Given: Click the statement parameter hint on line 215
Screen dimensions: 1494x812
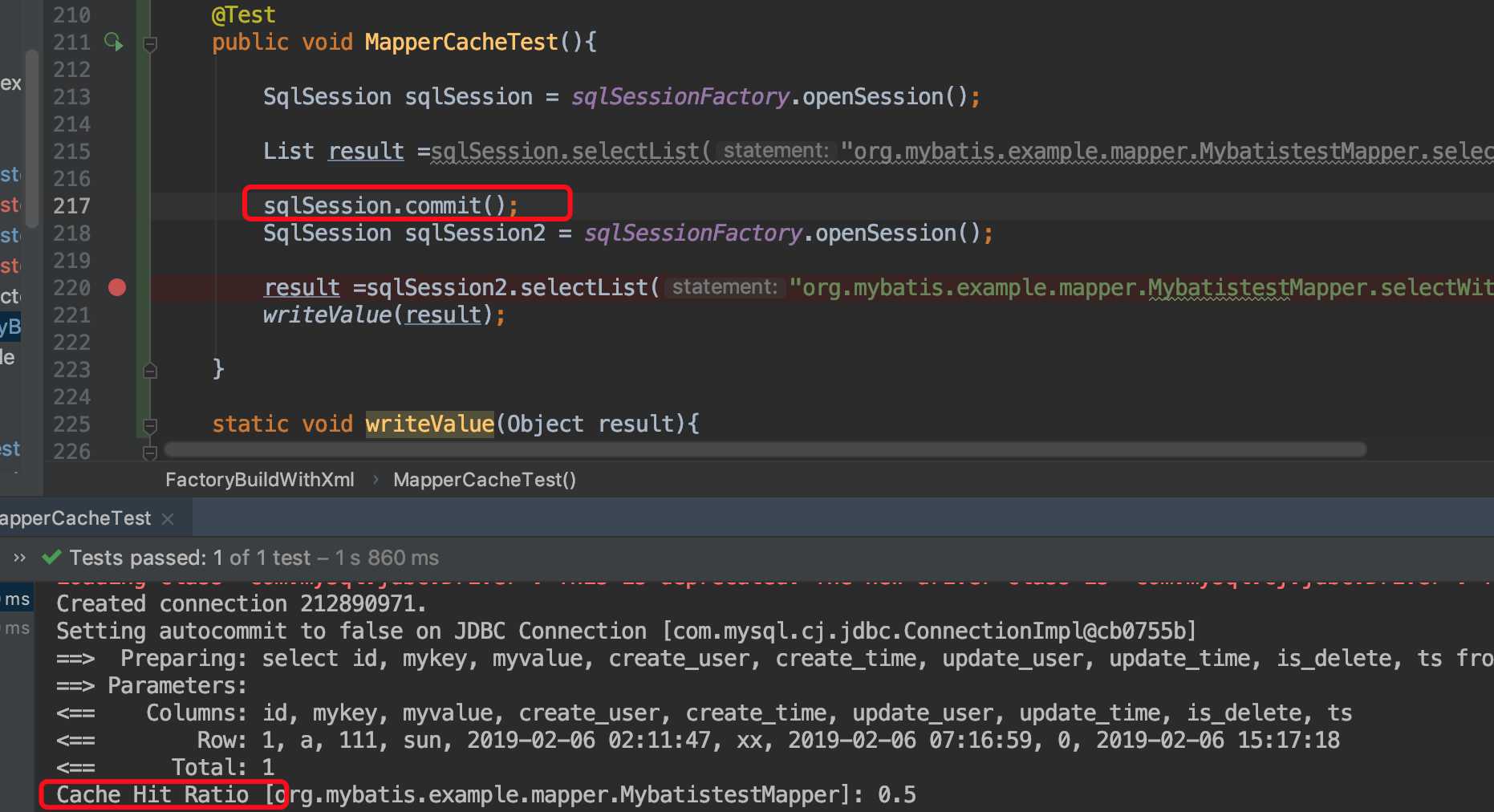Looking at the screenshot, I should click(x=775, y=151).
